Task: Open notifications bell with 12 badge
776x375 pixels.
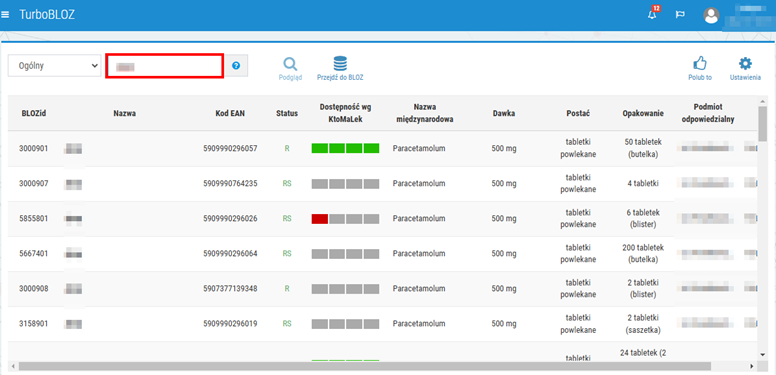Action: coord(653,14)
